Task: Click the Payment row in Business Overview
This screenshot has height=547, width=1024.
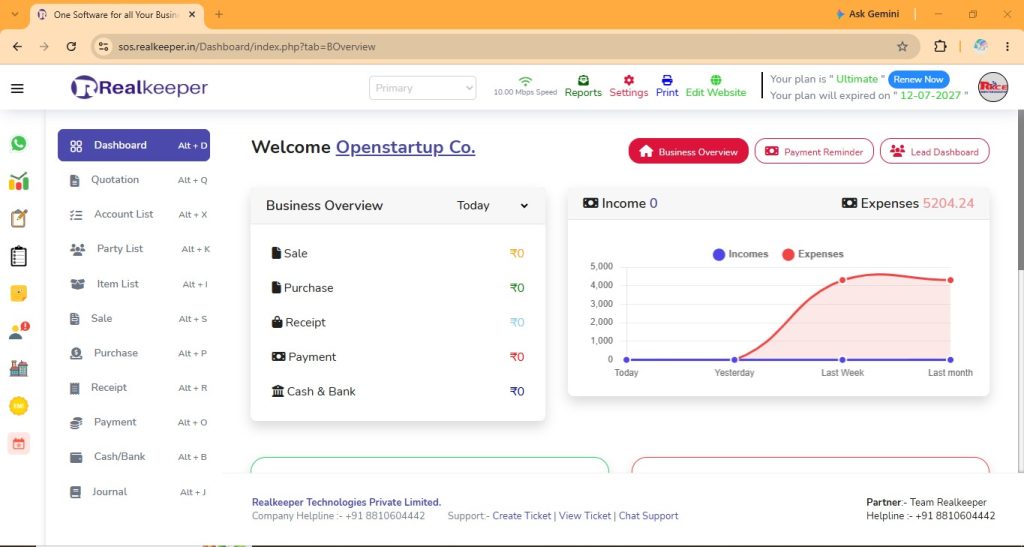Action: [x=398, y=357]
